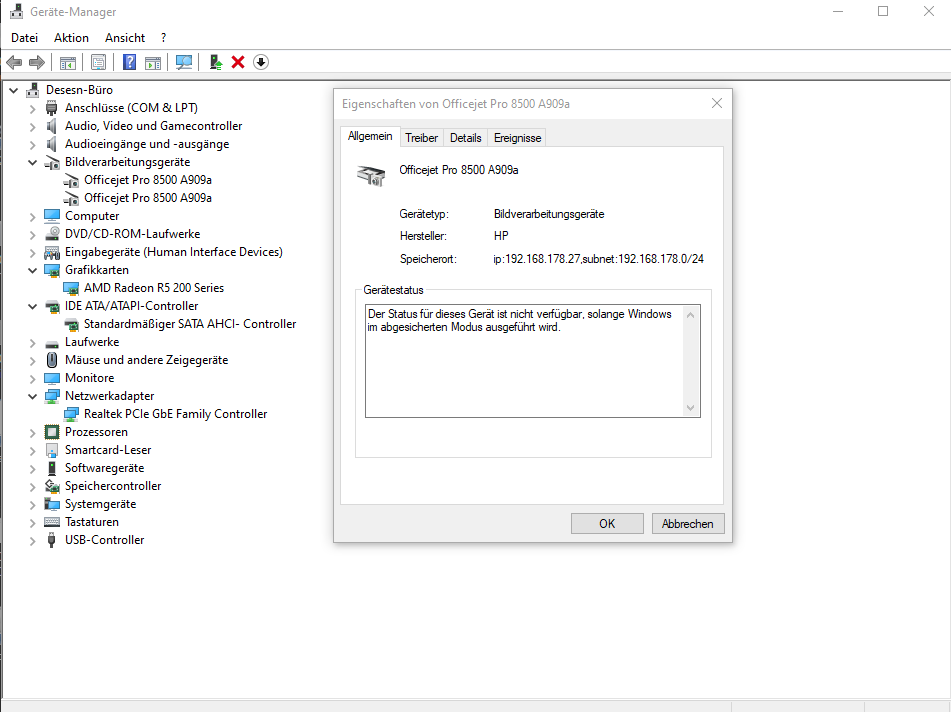Open the Aktion menu

(71, 38)
